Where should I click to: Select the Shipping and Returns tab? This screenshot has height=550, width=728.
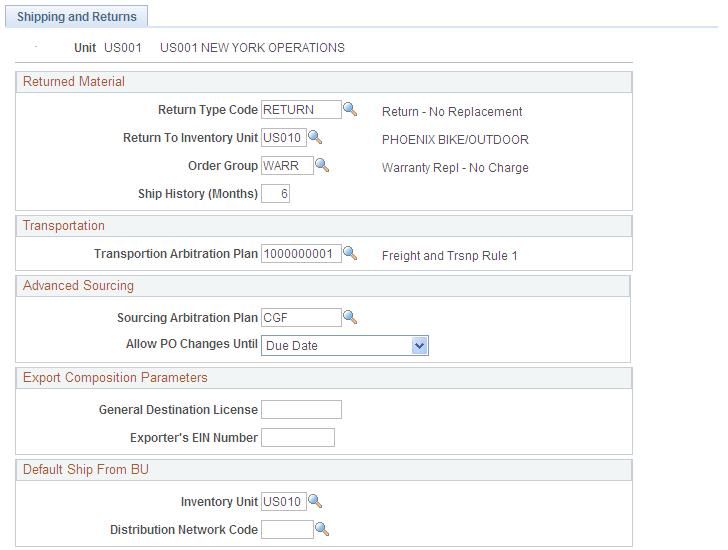point(77,17)
